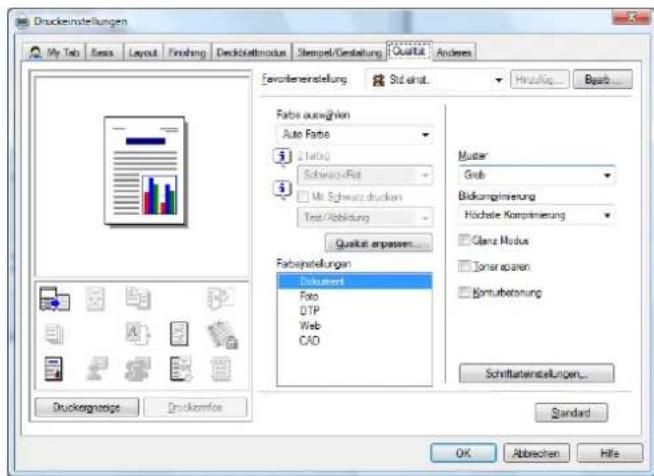Click the greyed multi-user group icon

(x=138, y=369)
